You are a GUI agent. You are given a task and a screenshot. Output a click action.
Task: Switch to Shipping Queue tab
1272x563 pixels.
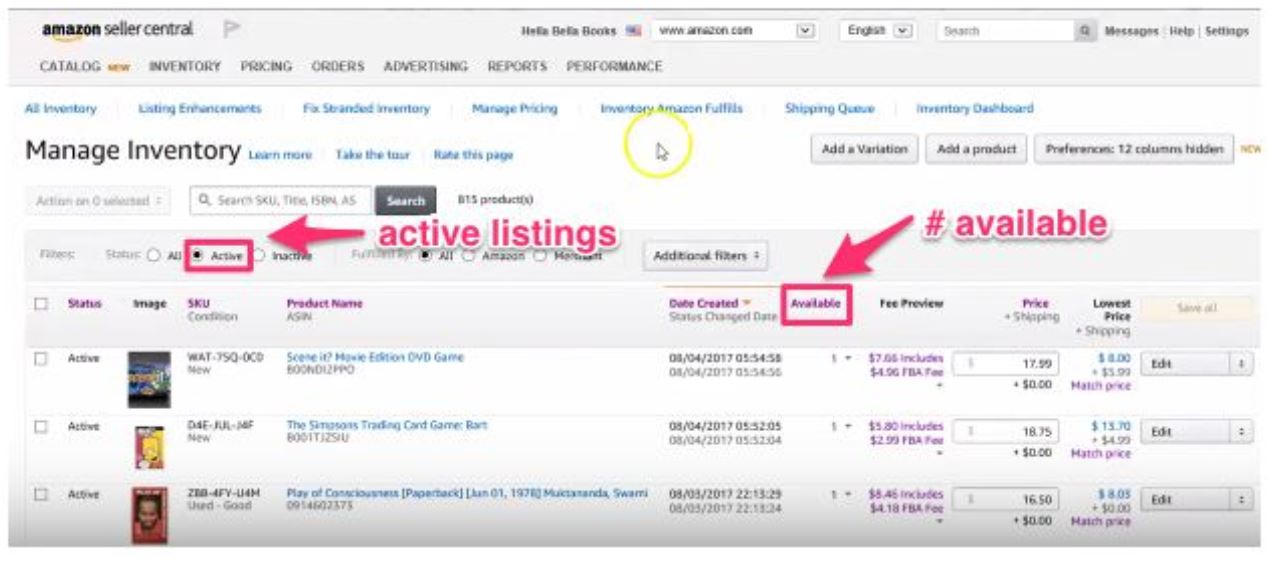[829, 108]
